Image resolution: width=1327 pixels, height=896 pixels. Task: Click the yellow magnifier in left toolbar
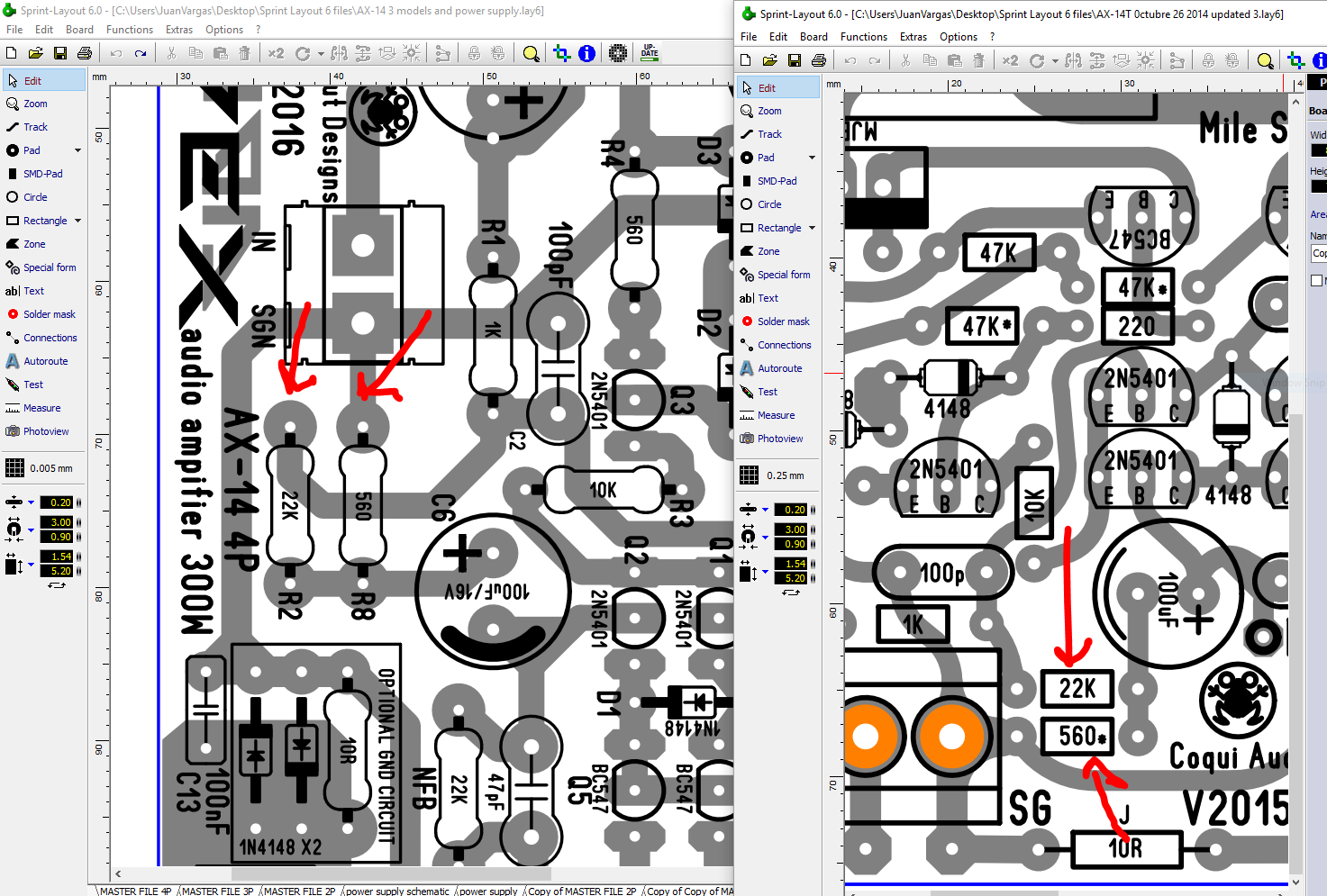(x=531, y=53)
